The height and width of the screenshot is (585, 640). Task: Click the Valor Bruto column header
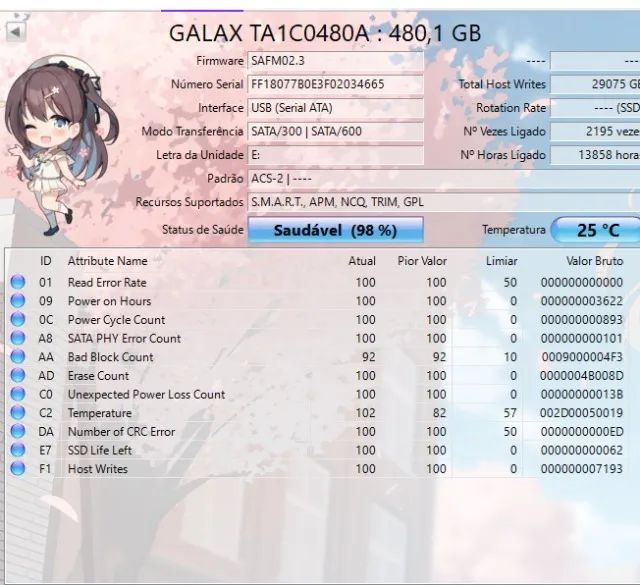[595, 261]
